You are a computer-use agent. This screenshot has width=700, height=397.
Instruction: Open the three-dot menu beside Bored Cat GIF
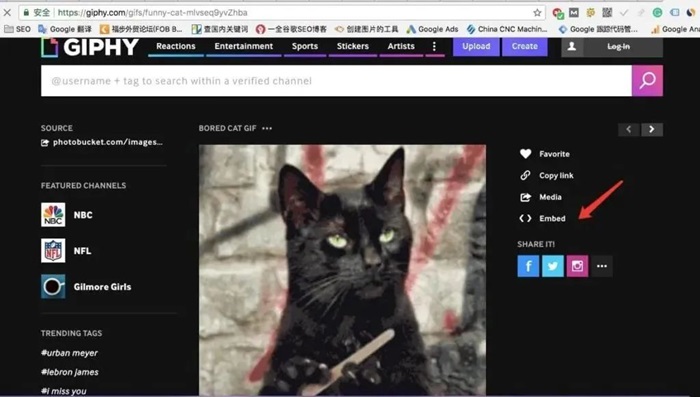pos(267,129)
